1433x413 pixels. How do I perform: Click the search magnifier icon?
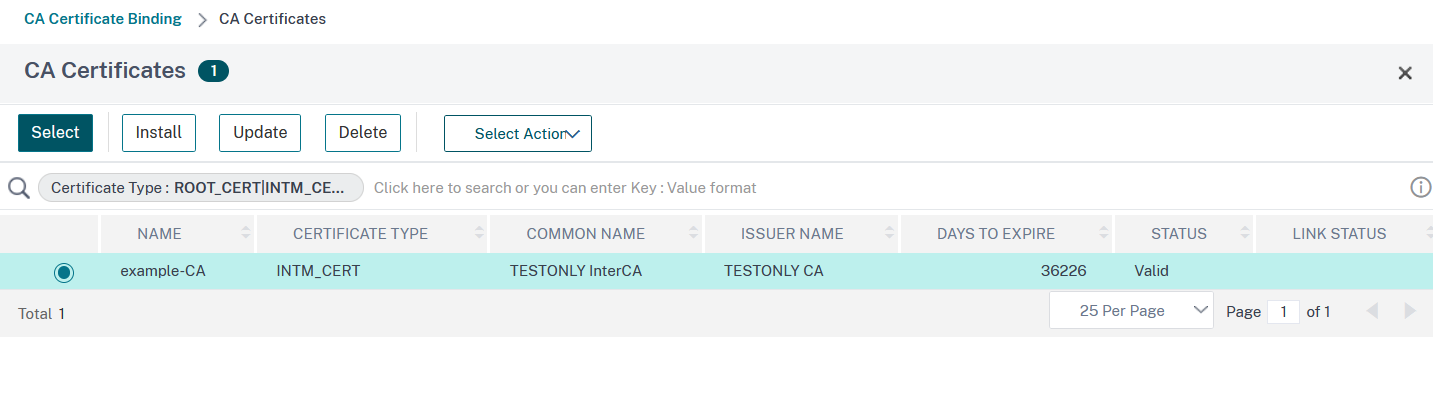[18, 188]
